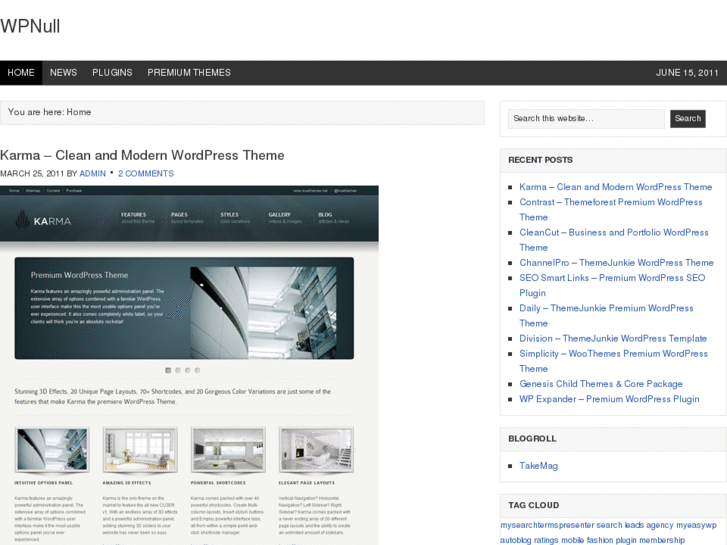Click the 'fashion' tag in tag cloud
The height and width of the screenshot is (545, 727).
pyautogui.click(x=600, y=540)
